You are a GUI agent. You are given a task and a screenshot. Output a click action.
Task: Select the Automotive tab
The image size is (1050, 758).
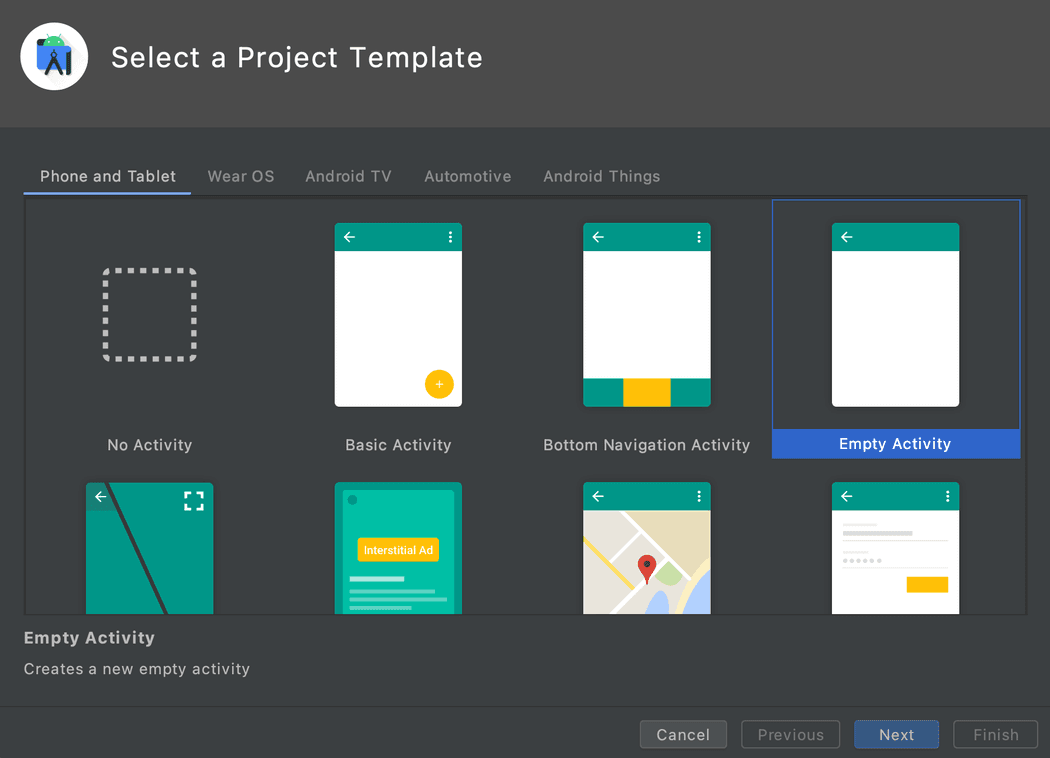pos(467,176)
